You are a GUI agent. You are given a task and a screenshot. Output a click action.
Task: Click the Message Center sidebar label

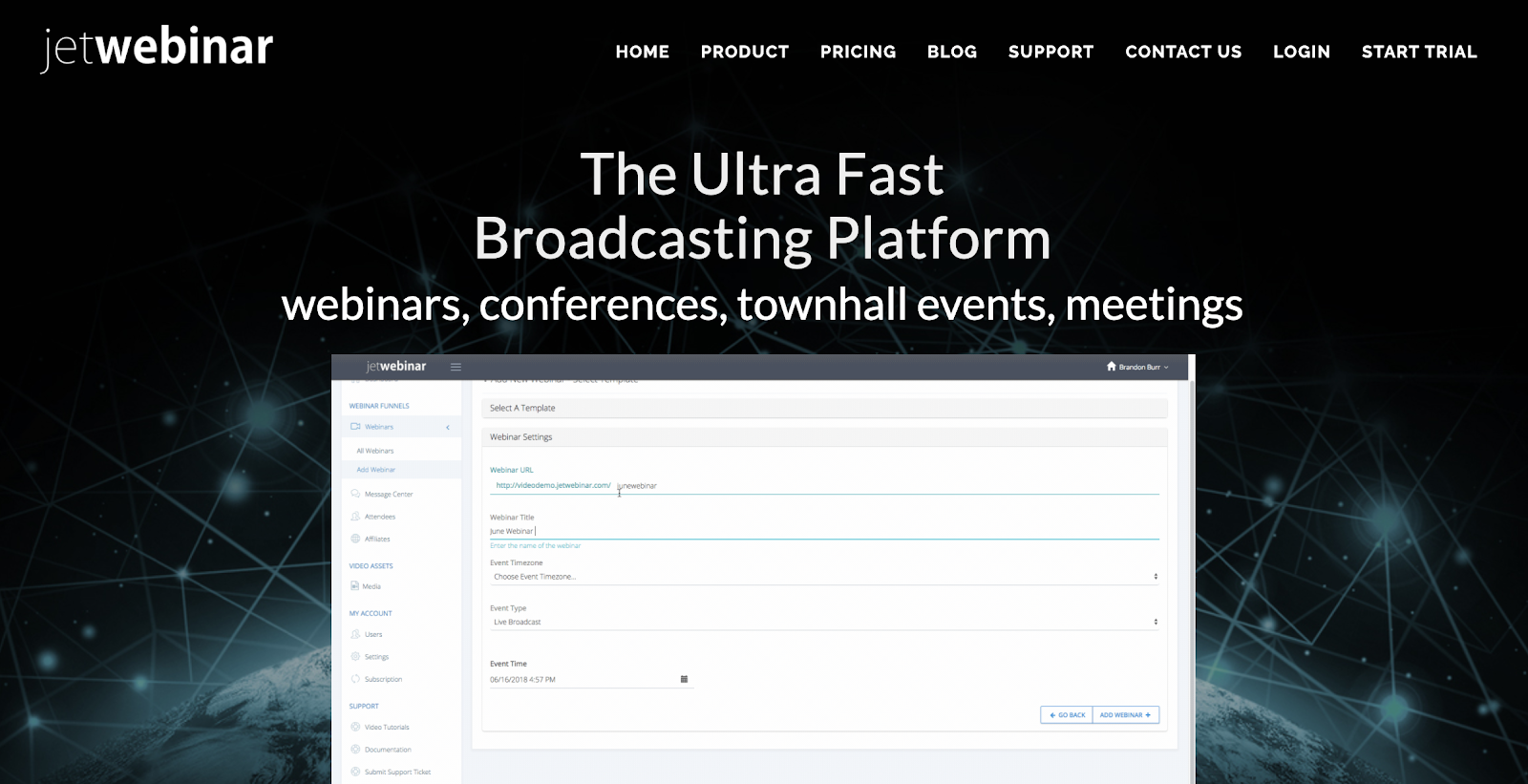(x=389, y=494)
